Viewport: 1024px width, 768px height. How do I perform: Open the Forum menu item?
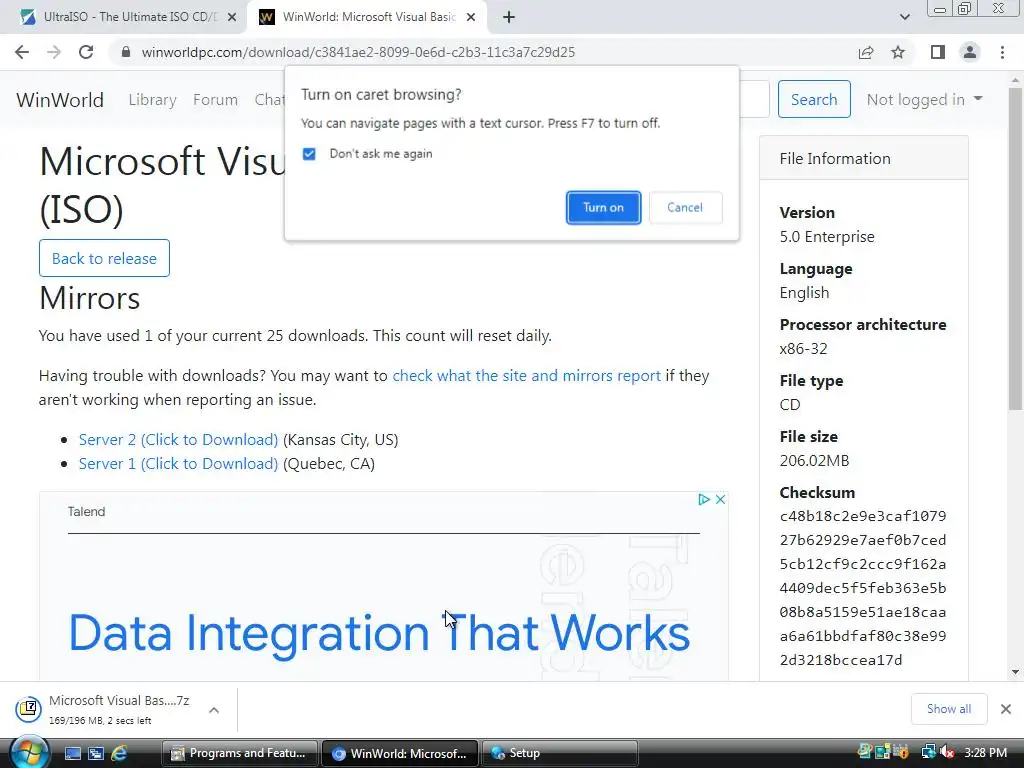[215, 100]
